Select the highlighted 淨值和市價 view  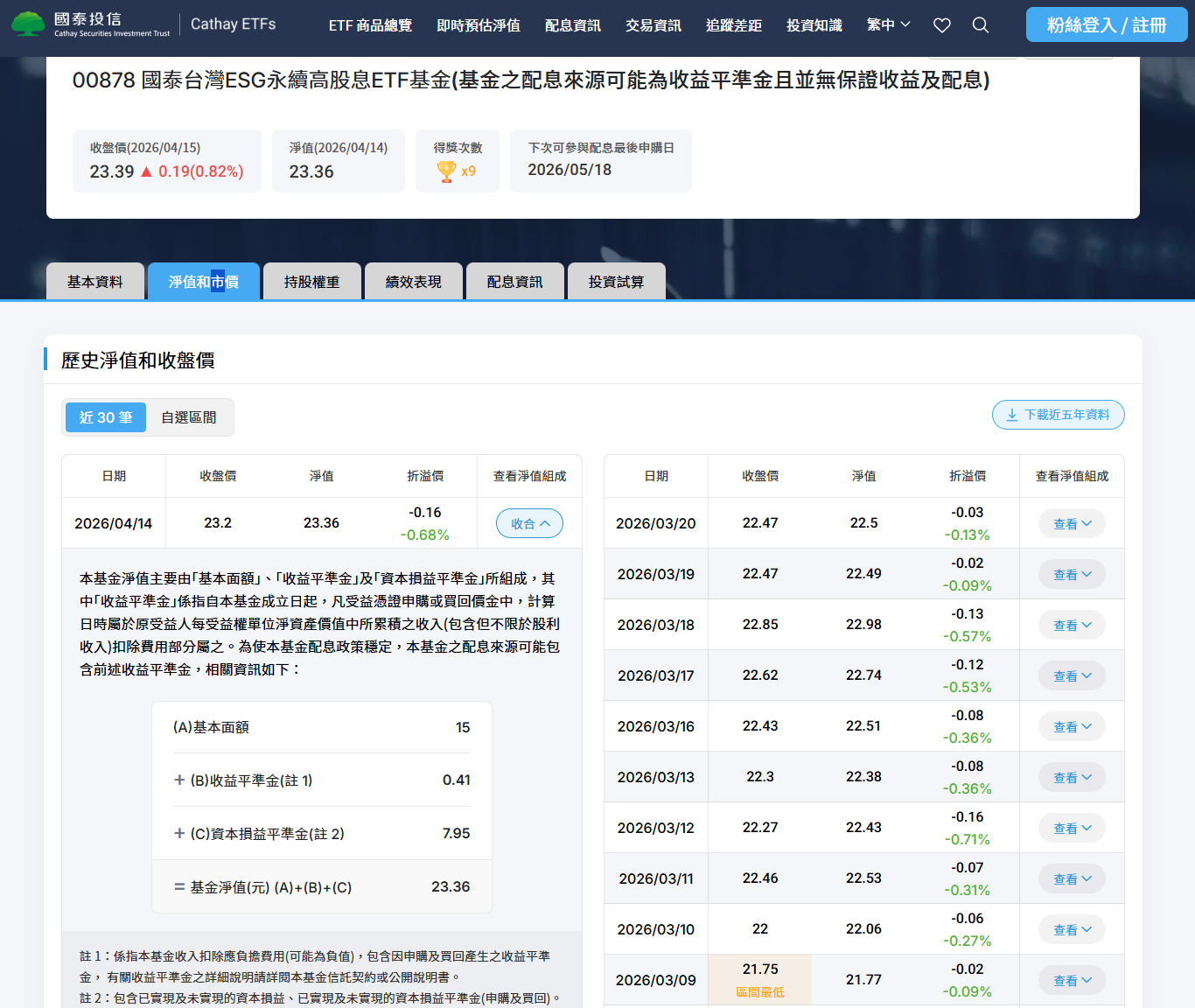pos(203,281)
